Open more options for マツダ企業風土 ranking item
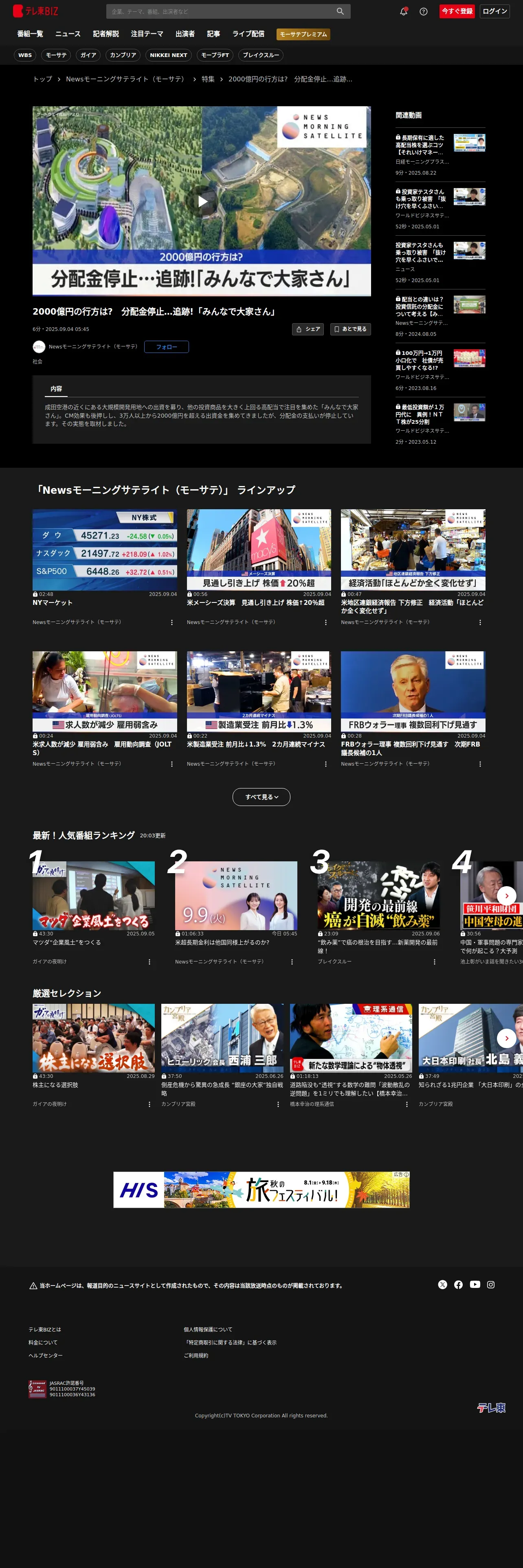Viewport: 523px width, 1568px height. pos(149,962)
